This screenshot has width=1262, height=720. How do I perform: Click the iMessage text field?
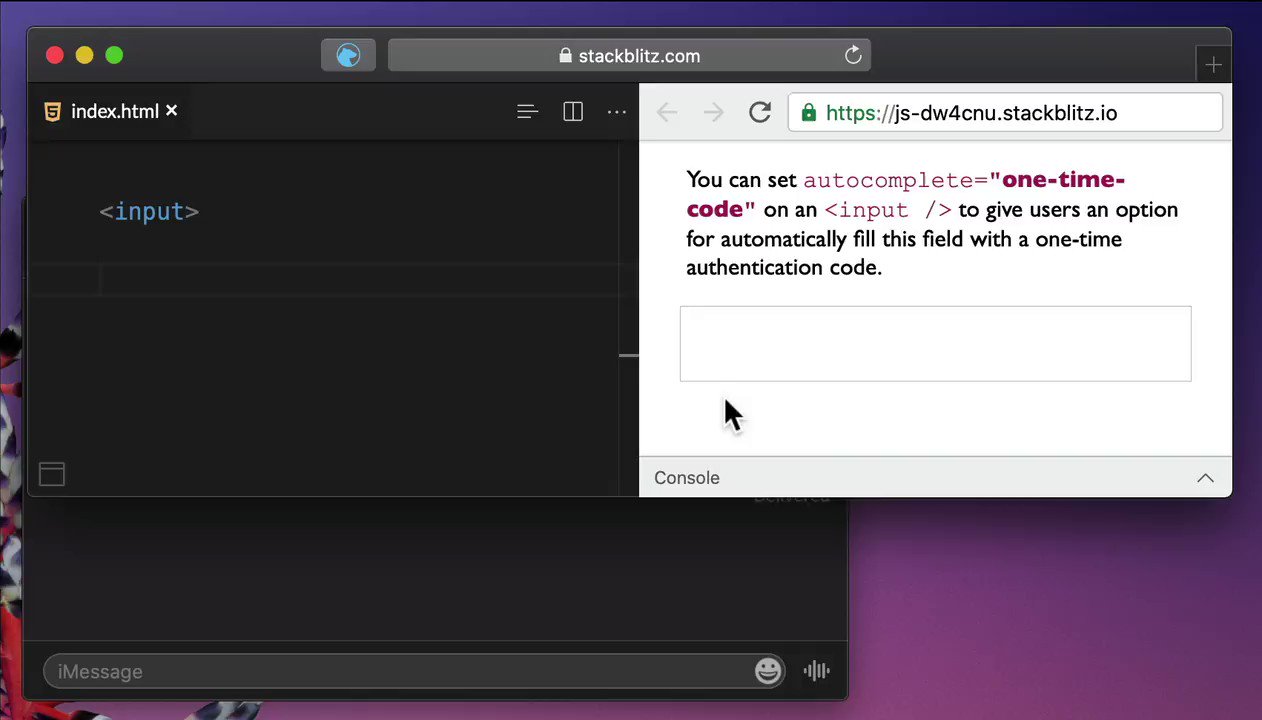coord(400,671)
